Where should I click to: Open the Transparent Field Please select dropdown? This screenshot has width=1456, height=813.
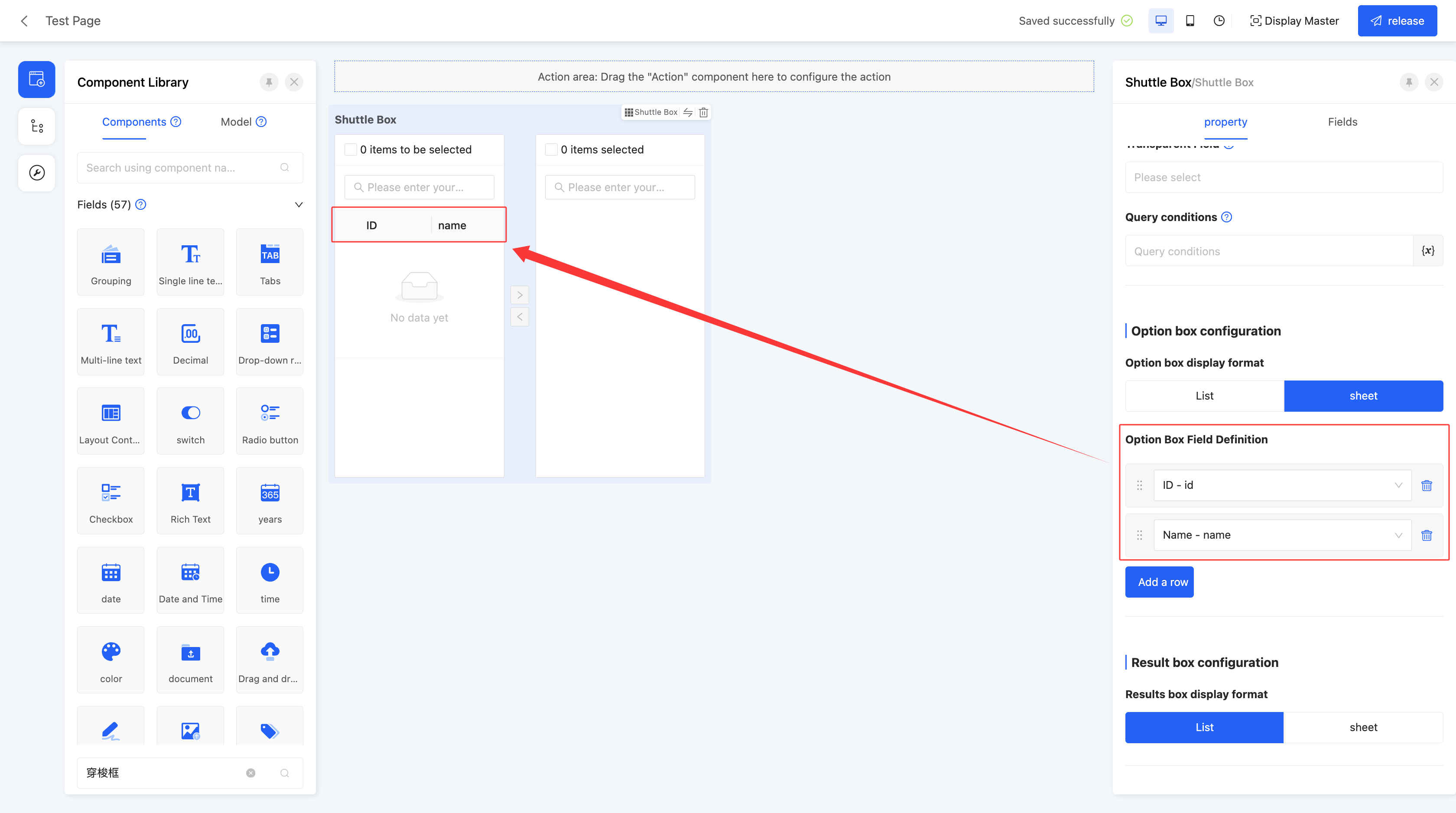[x=1283, y=178]
